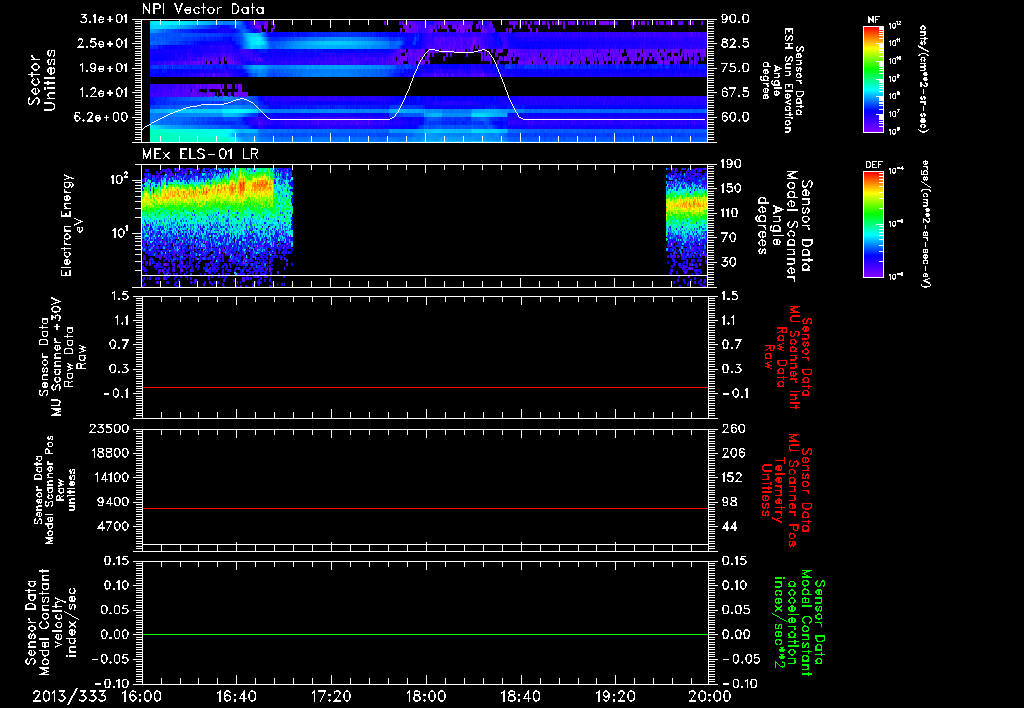Click the 20:00 time axis label

(x=710, y=696)
